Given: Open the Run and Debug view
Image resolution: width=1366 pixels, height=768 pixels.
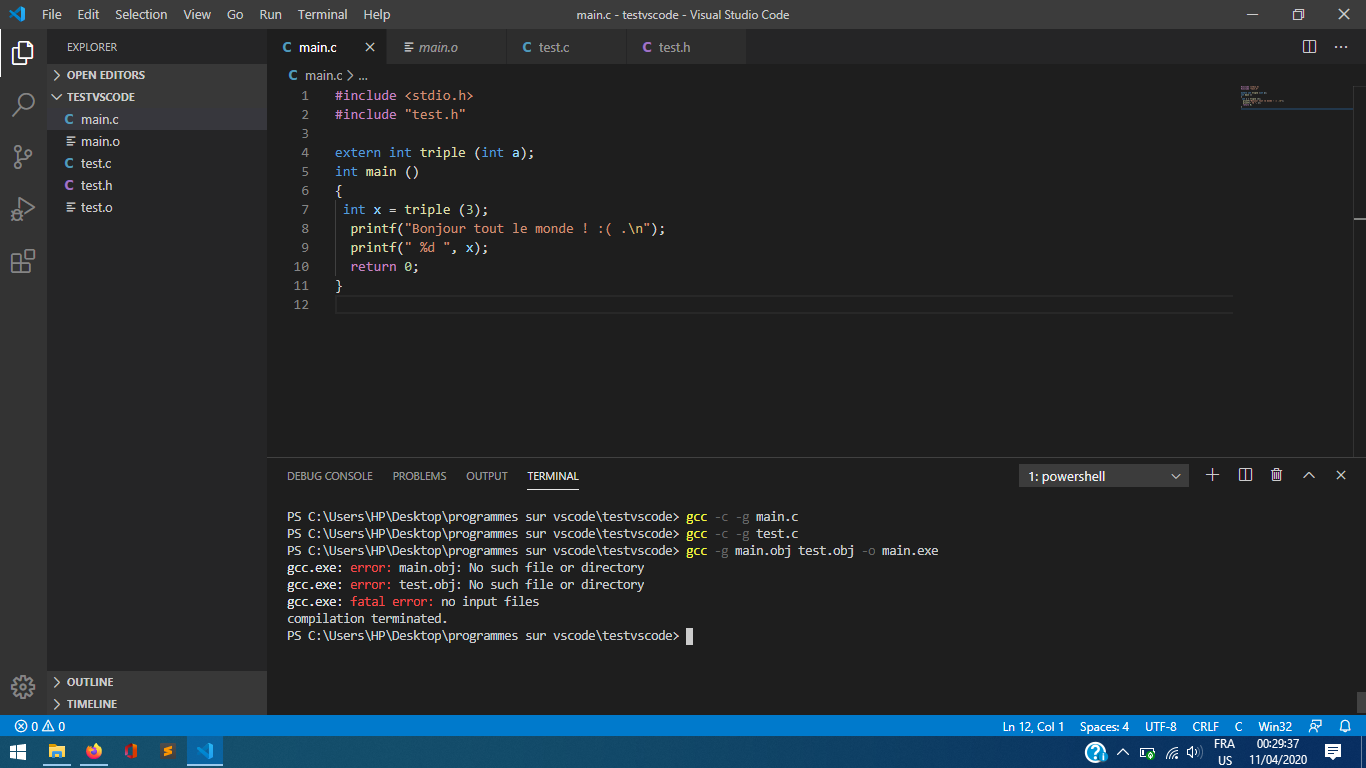Looking at the screenshot, I should [23, 209].
